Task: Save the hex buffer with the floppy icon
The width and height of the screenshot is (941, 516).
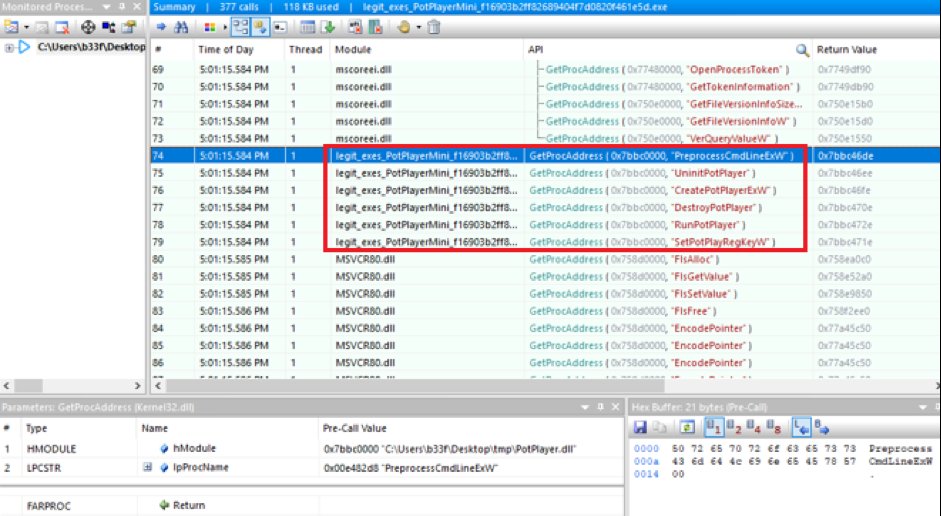Action: 640,427
